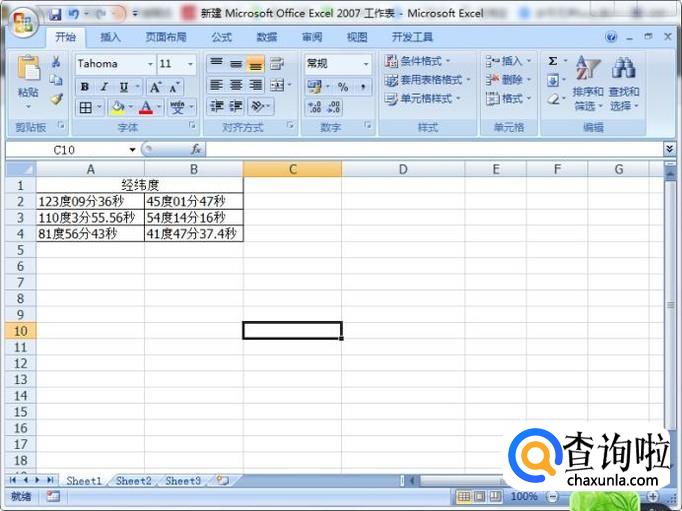Click the Insert Function fx icon
Image resolution: width=682 pixels, height=511 pixels.
[x=196, y=149]
